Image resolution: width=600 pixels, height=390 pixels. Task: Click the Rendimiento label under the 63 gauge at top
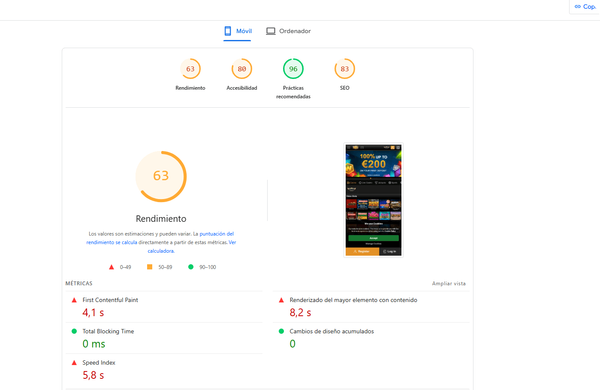[x=190, y=88]
